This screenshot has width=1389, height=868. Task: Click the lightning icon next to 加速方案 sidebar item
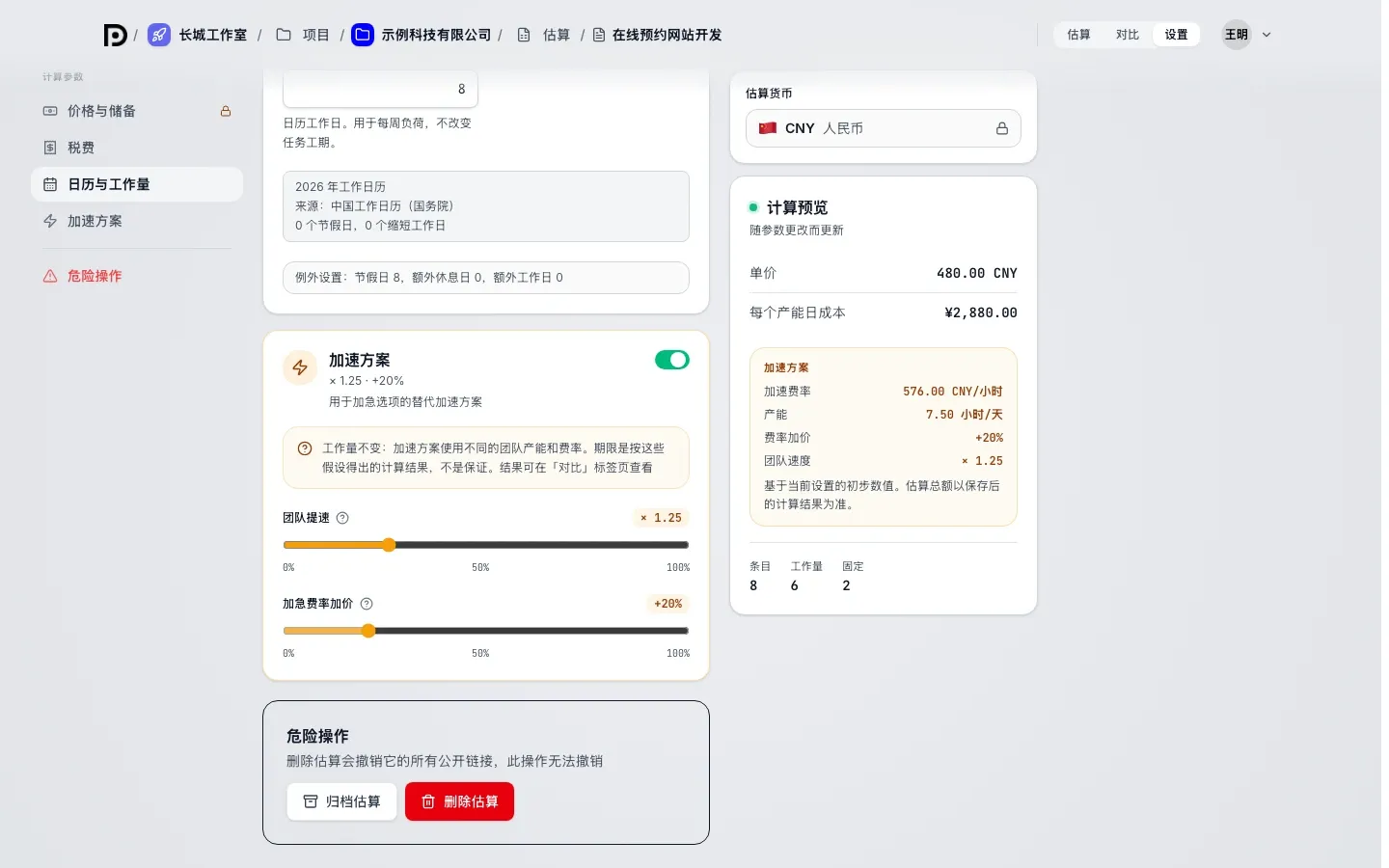[50, 221]
